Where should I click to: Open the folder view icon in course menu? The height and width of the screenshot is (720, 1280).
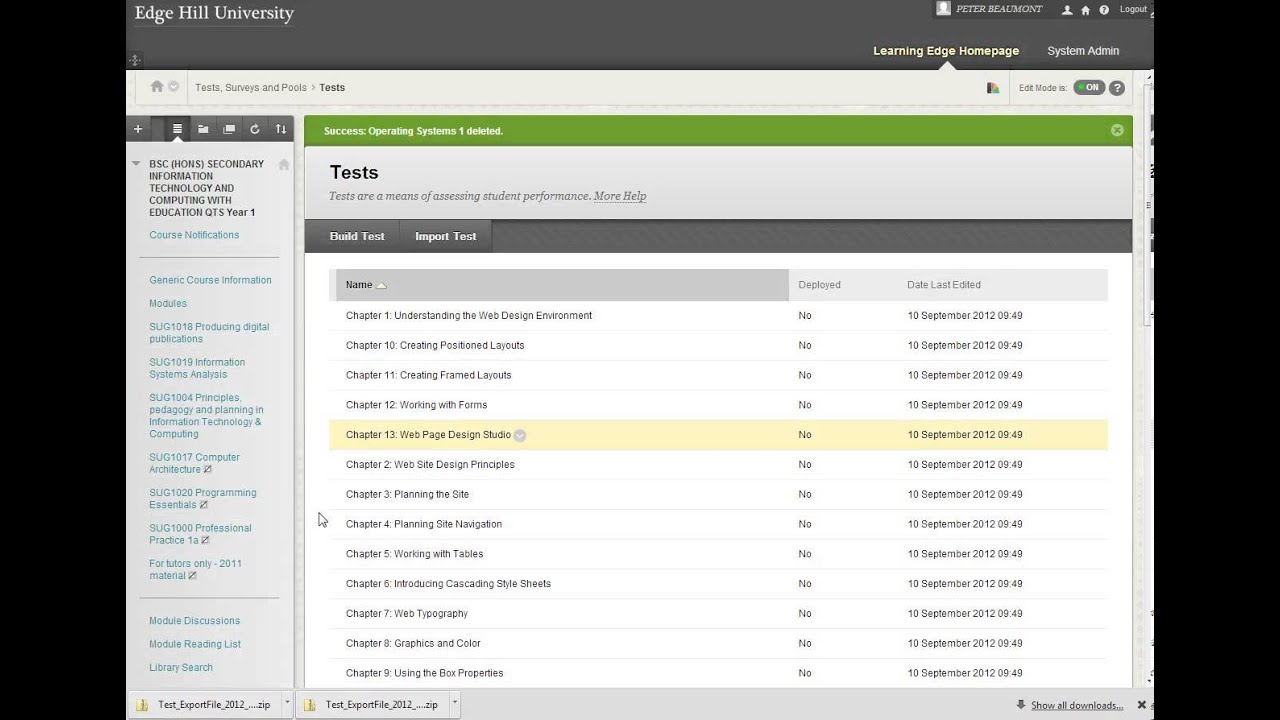[x=203, y=129]
